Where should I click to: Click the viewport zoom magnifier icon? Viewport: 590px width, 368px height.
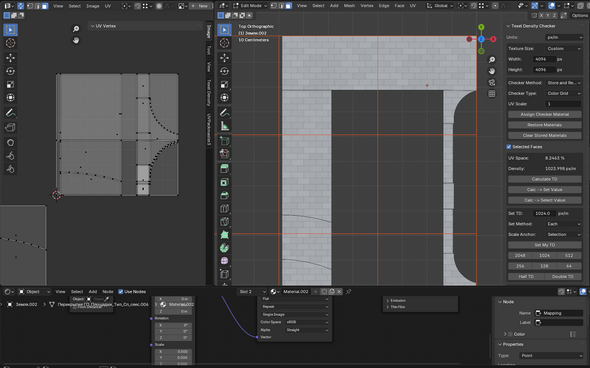point(492,60)
